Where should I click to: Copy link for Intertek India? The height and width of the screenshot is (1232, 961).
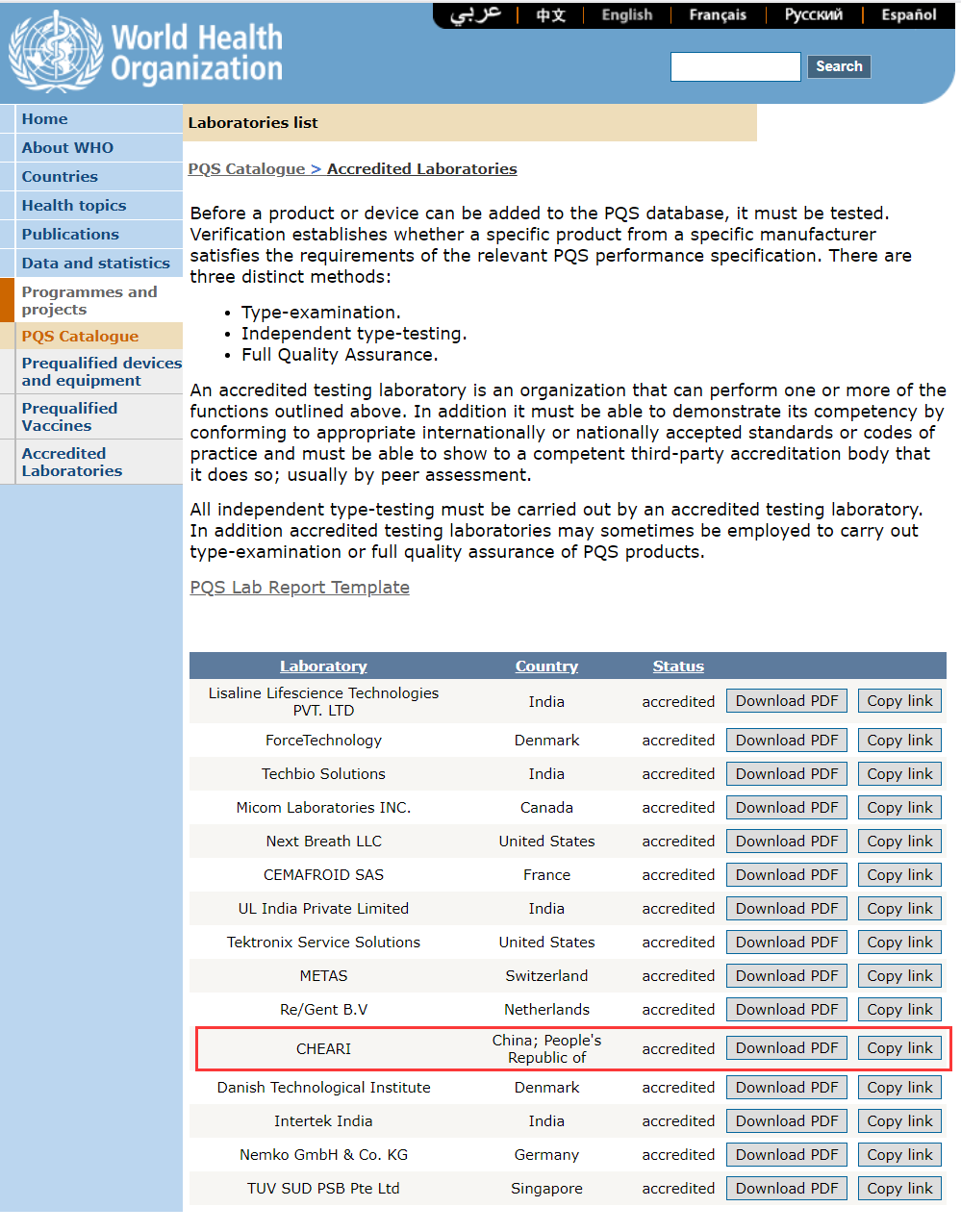(x=899, y=1121)
